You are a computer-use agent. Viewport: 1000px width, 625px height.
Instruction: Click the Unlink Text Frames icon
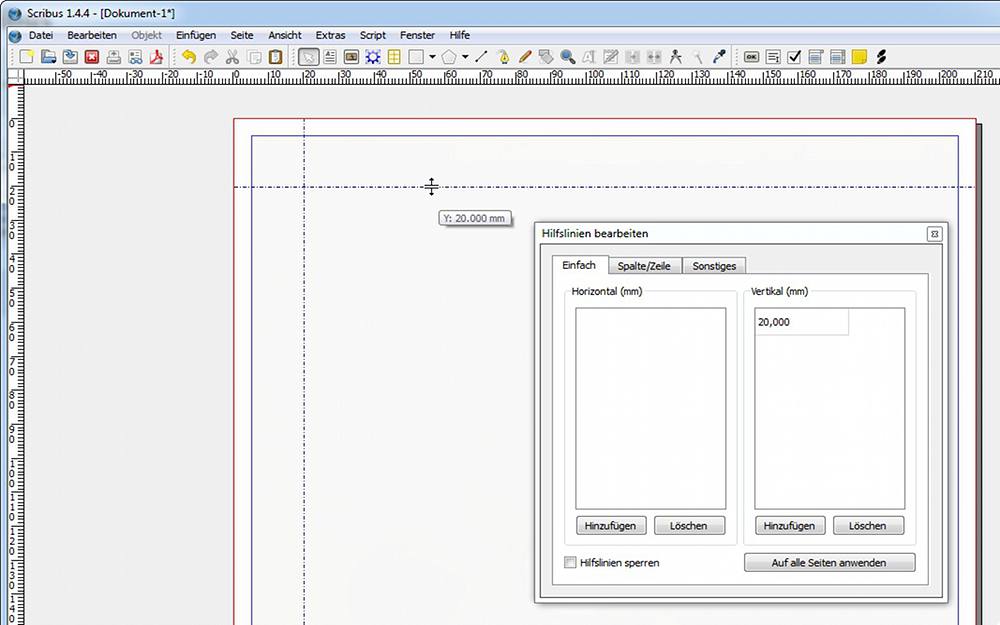[654, 57]
